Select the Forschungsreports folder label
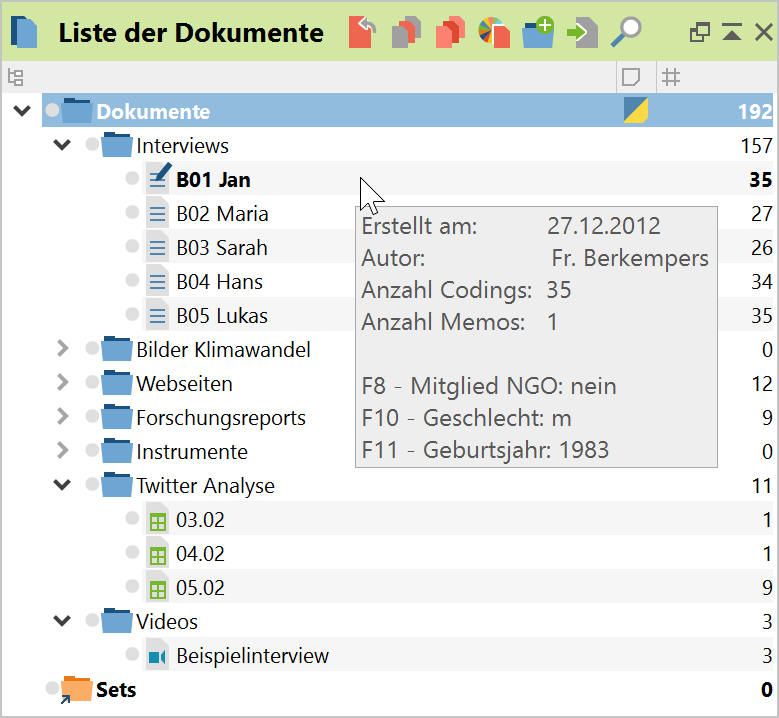779x718 pixels. (221, 418)
